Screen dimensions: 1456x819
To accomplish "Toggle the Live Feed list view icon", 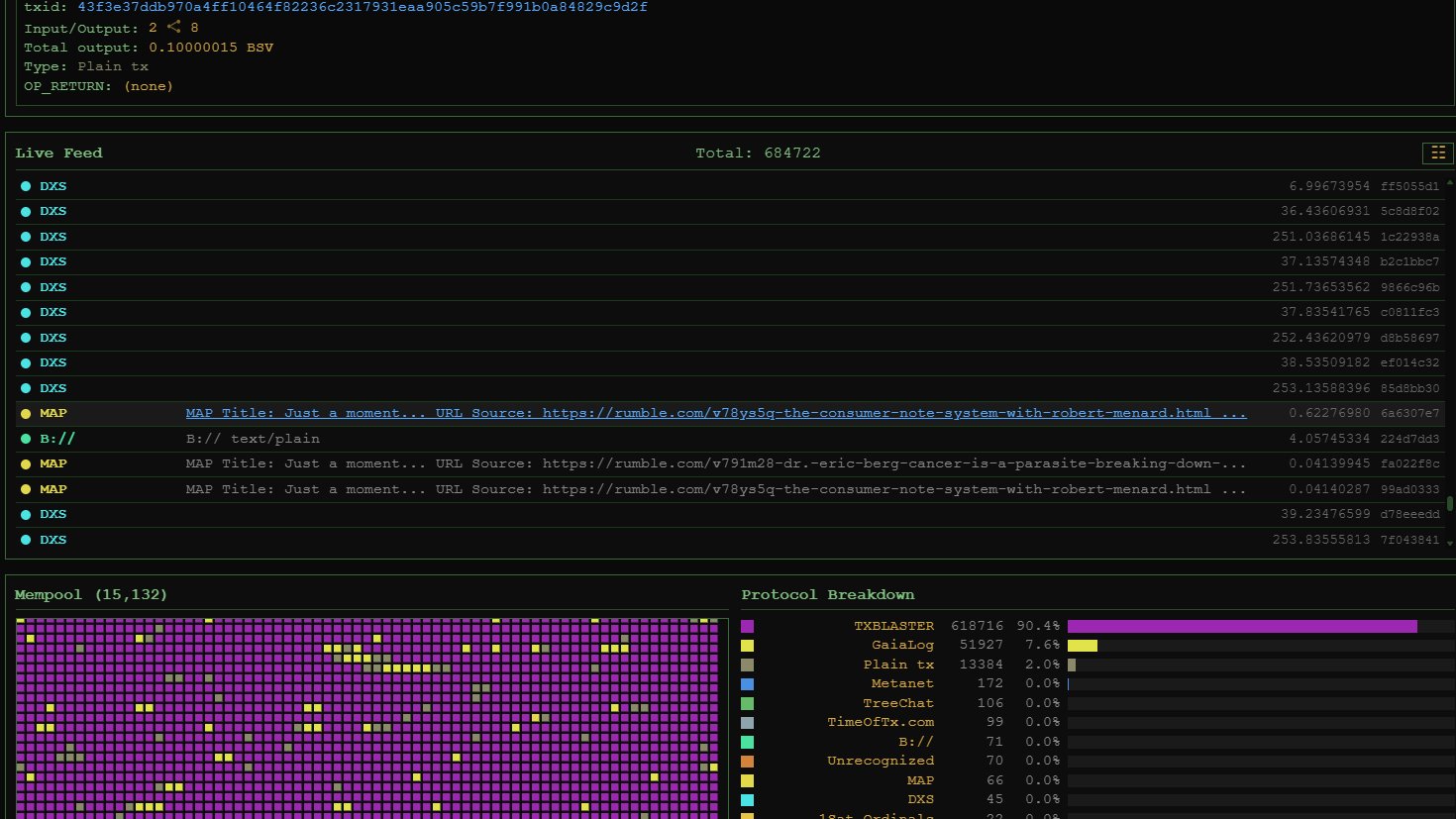I will pyautogui.click(x=1438, y=153).
